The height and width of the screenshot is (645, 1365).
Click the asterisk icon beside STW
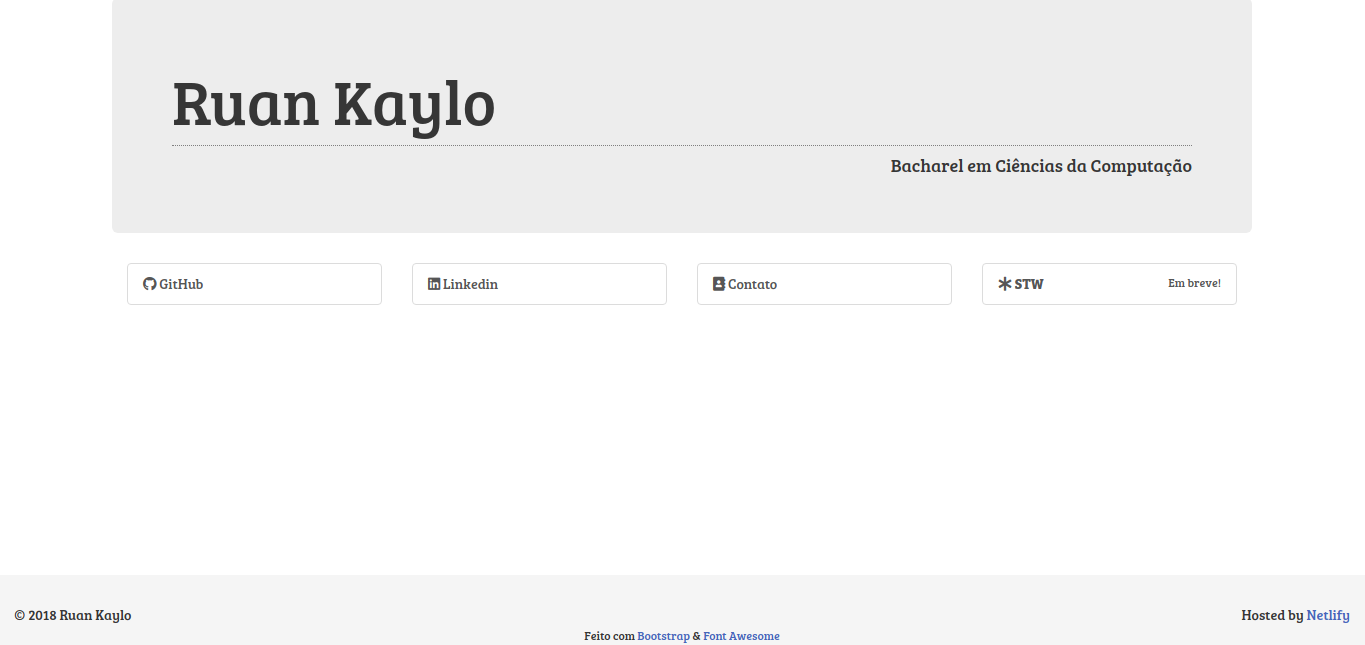[1004, 284]
